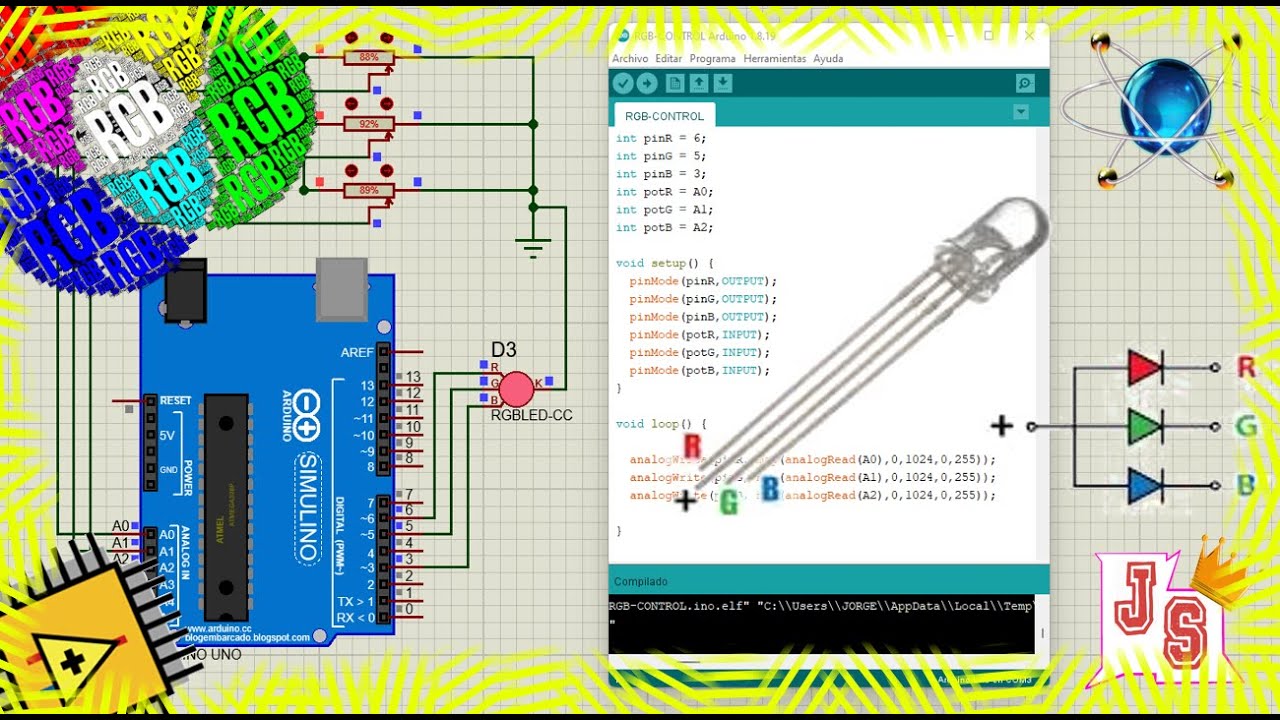Click the 88% potentiometer body

pos(369,57)
